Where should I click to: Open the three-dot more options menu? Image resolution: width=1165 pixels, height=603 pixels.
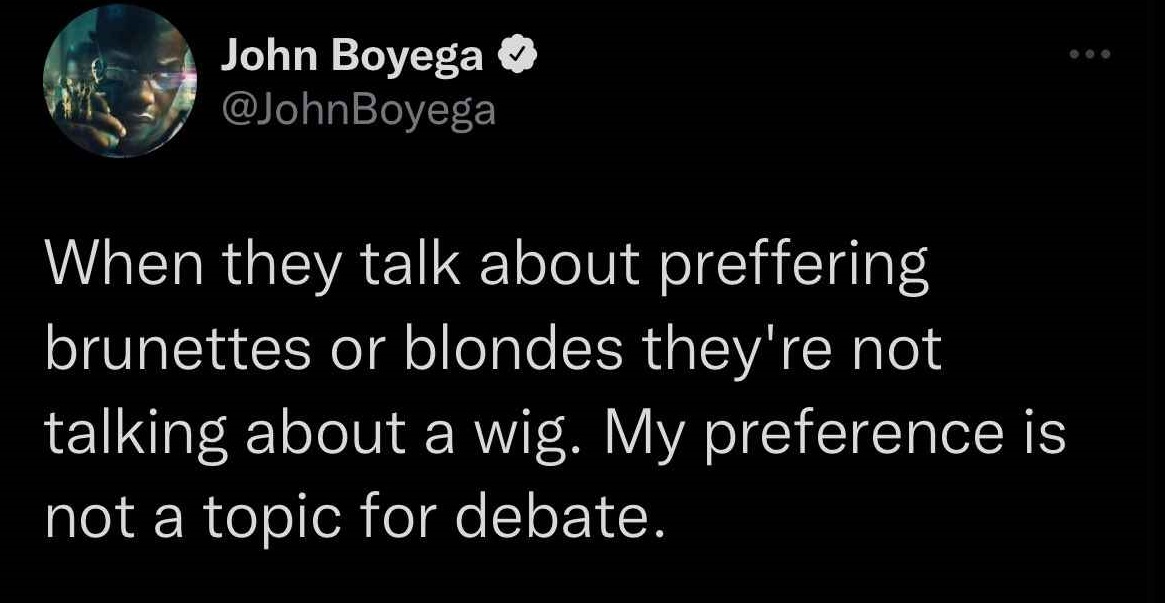point(1089,55)
